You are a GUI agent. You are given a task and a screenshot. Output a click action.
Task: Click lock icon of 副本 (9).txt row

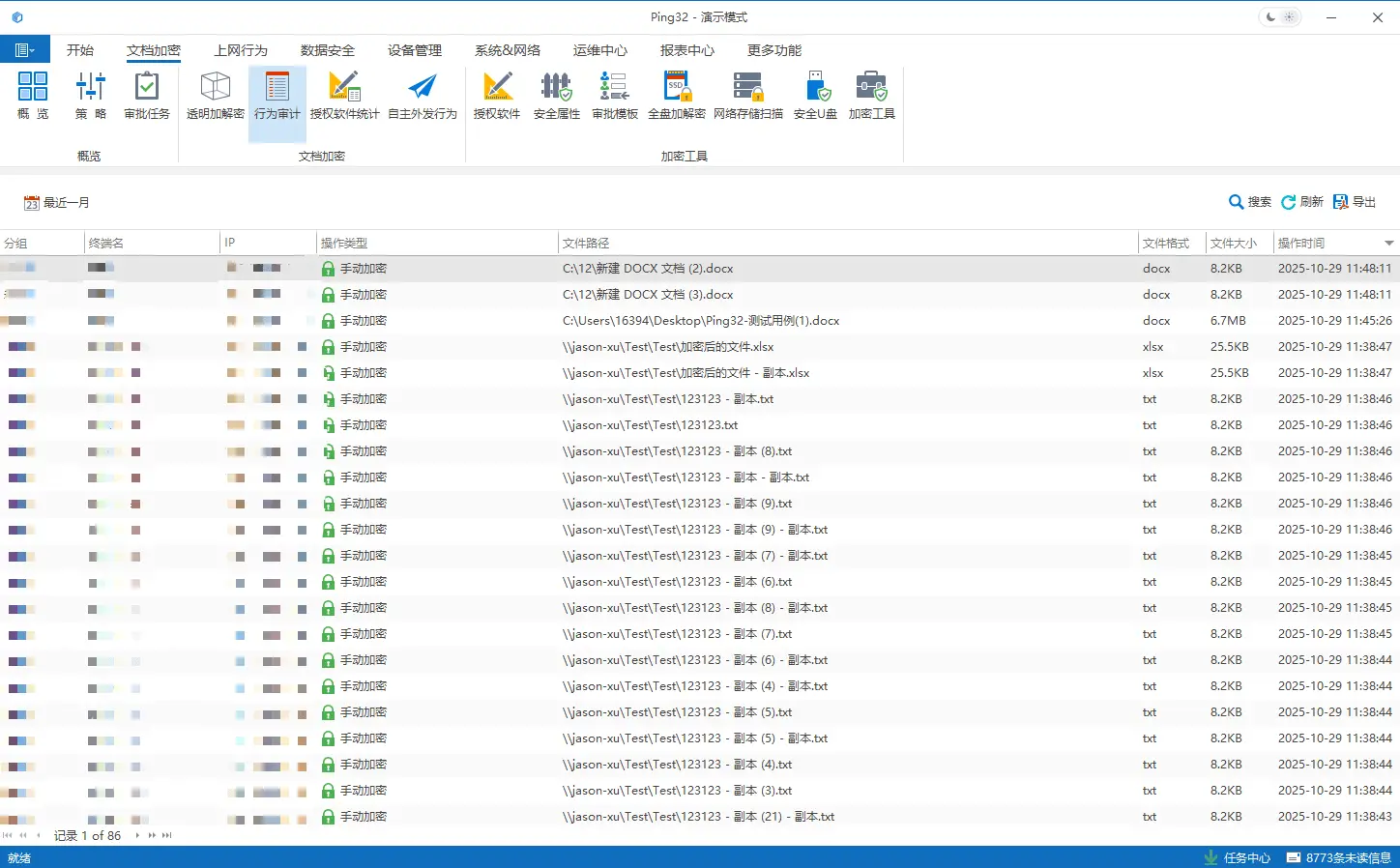(x=328, y=504)
